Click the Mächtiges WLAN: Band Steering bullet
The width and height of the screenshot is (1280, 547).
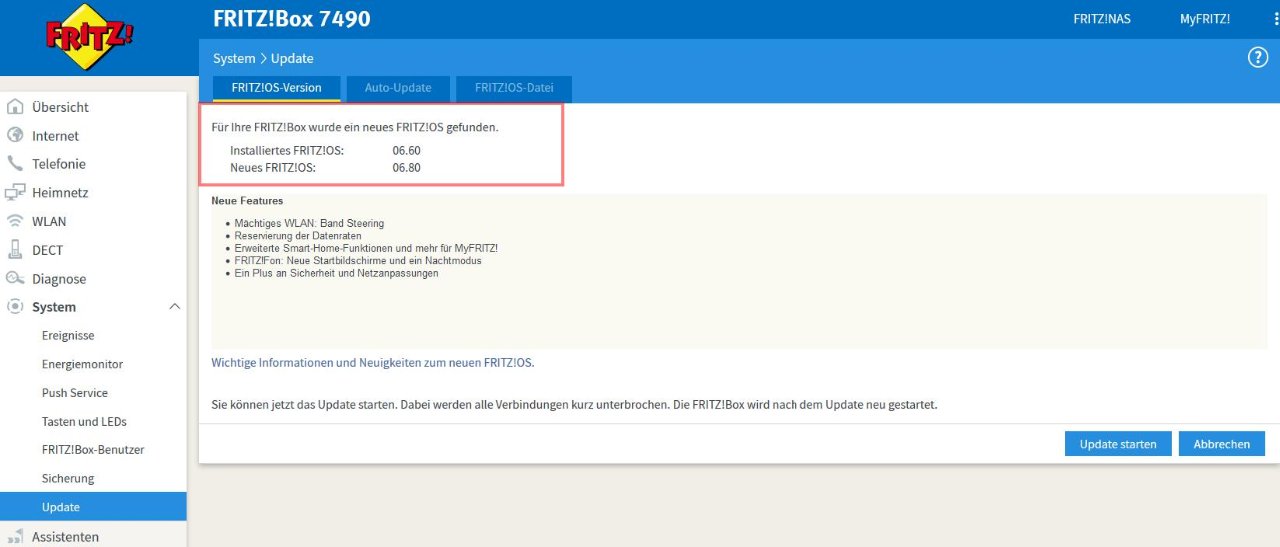(309, 223)
